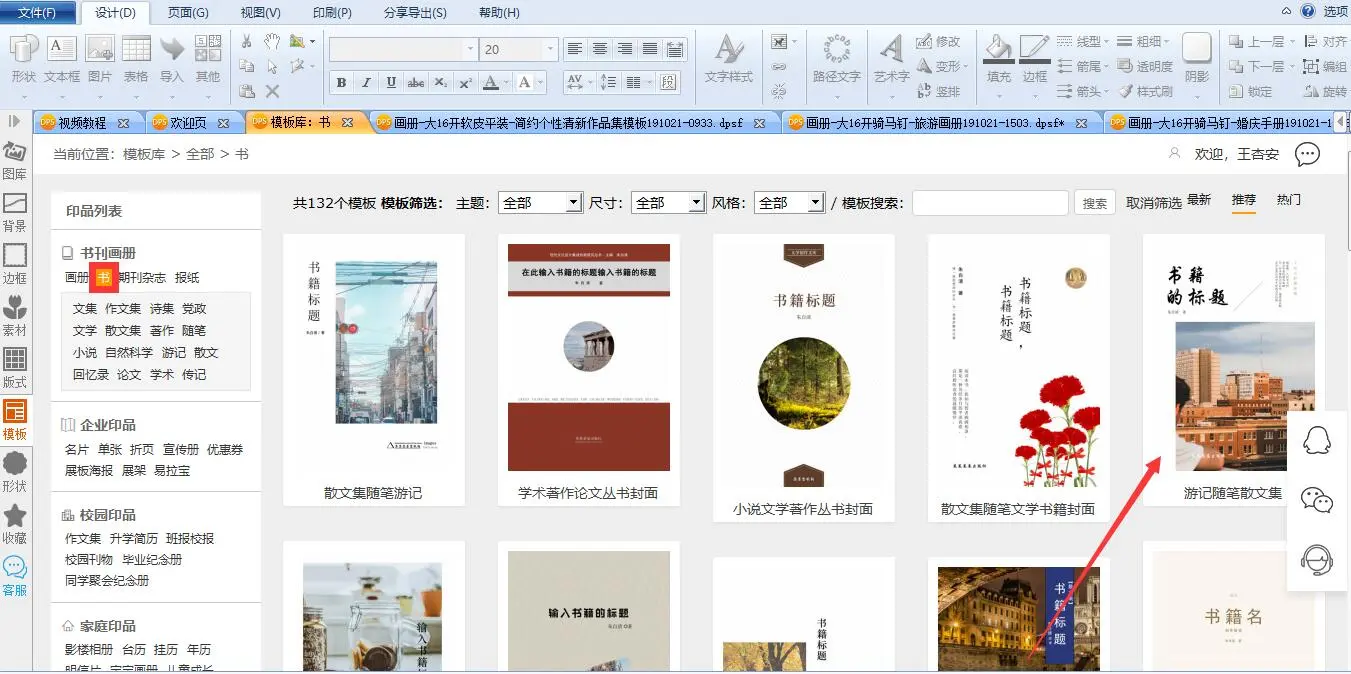
Task: Open the 素材 sidebar panel
Action: coord(15,317)
